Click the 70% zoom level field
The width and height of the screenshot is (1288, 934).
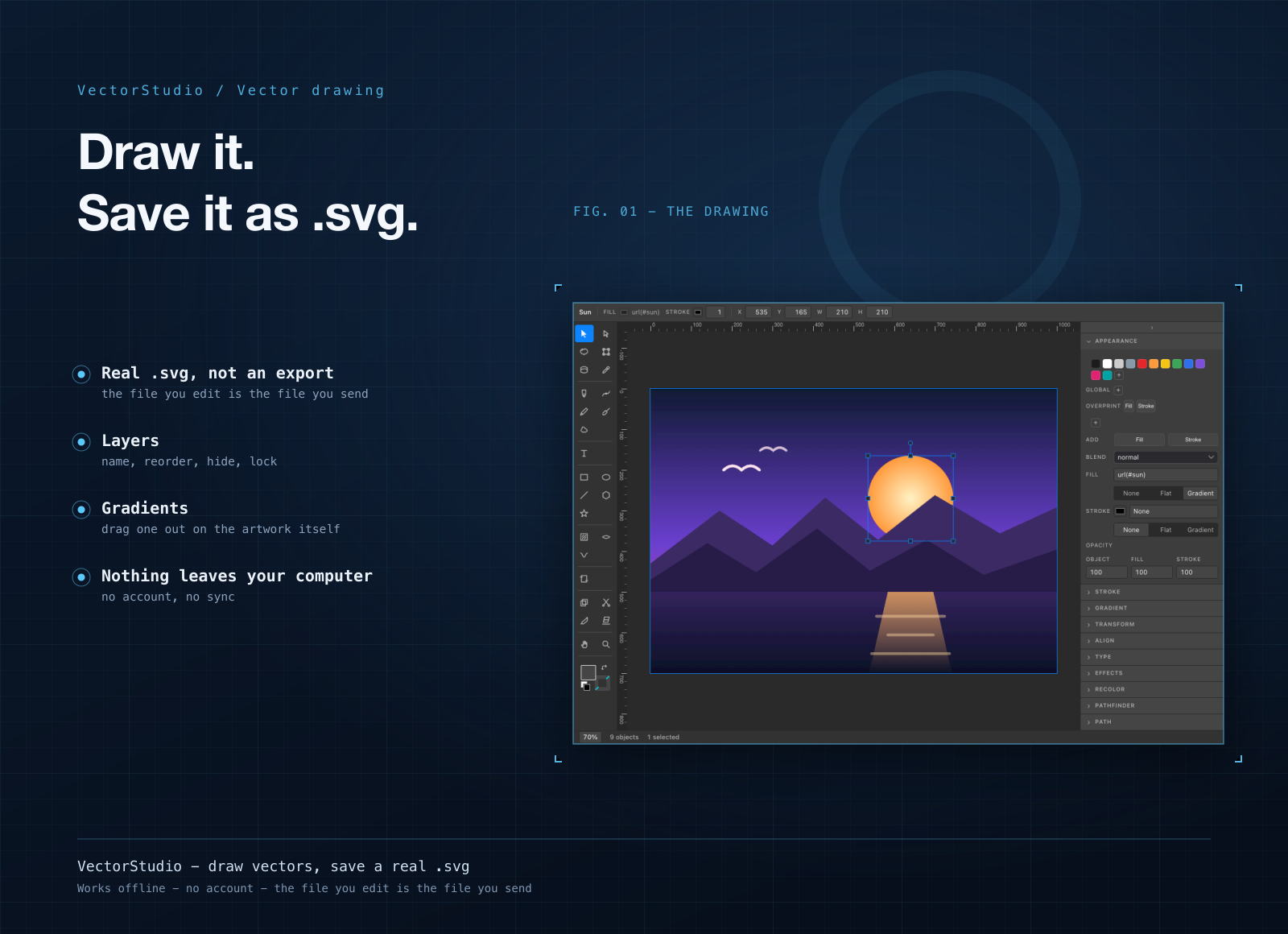591,738
